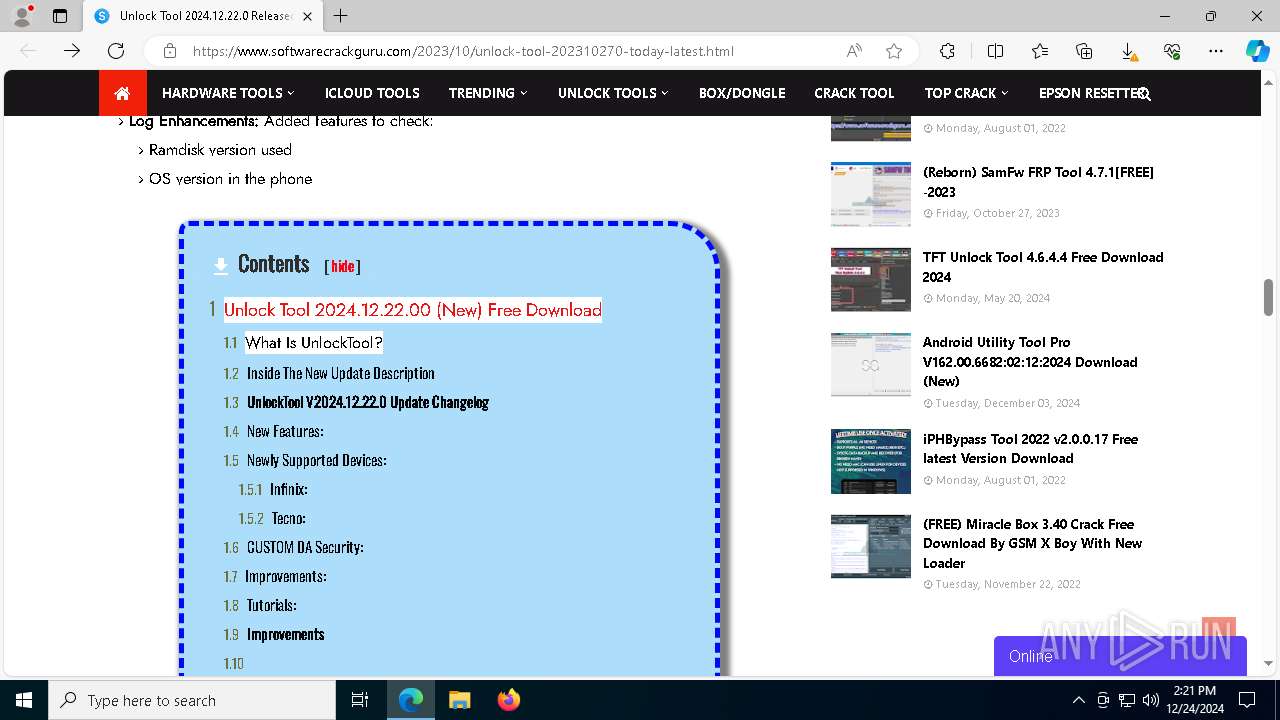Click the Miracle Box thumbnail image
Viewport: 1280px width, 720px height.
pyautogui.click(x=870, y=546)
